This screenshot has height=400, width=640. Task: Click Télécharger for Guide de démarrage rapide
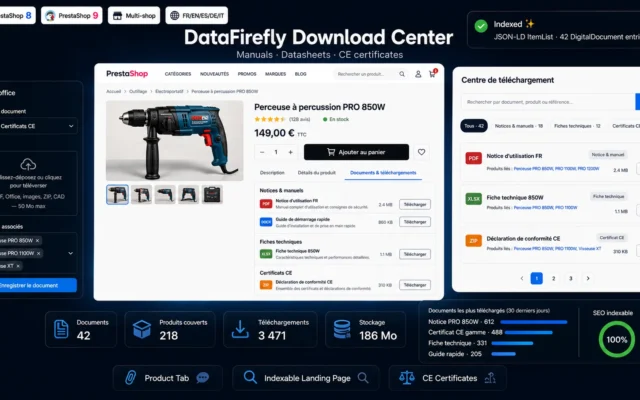pos(415,222)
